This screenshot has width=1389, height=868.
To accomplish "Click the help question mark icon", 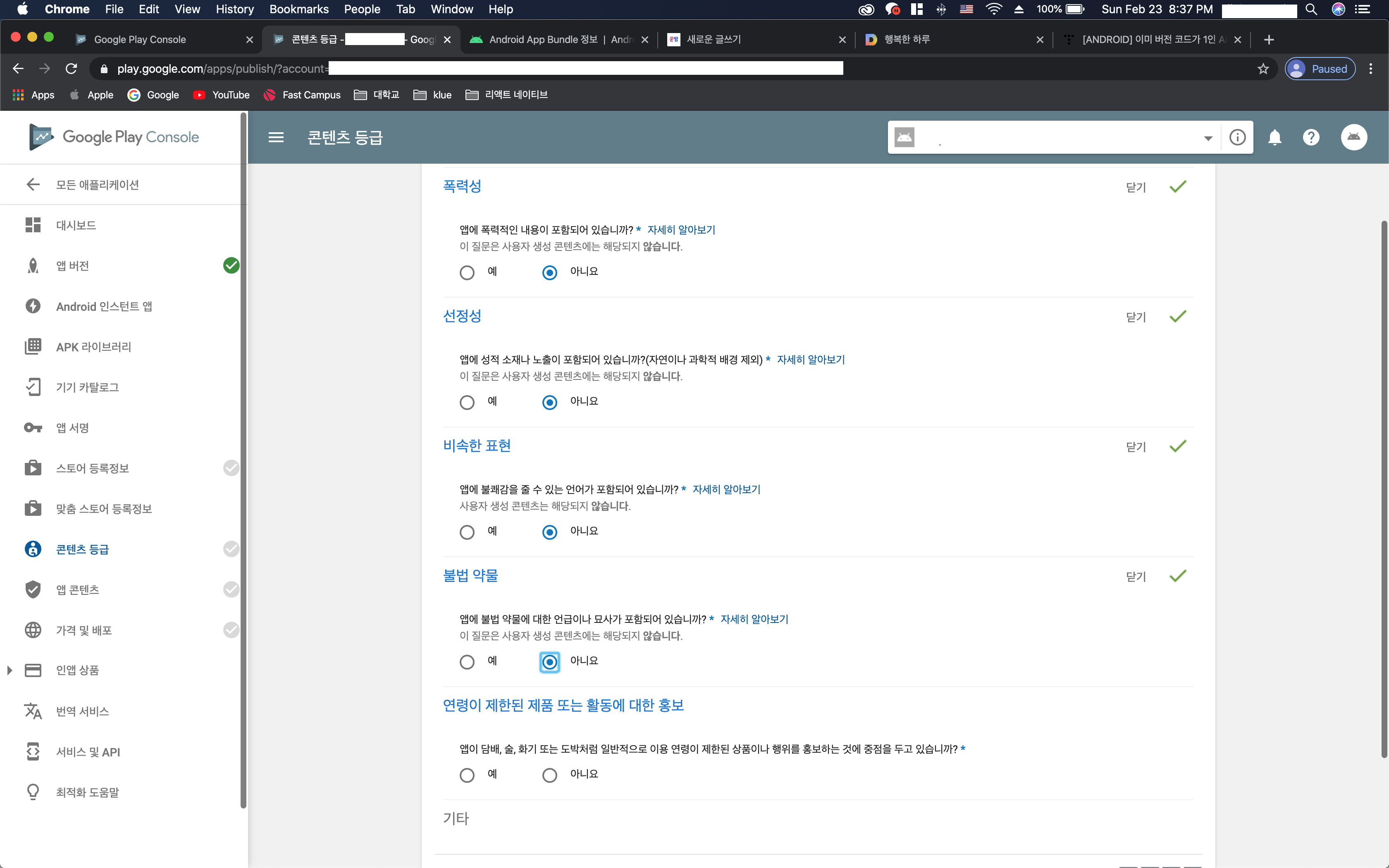I will click(1311, 137).
